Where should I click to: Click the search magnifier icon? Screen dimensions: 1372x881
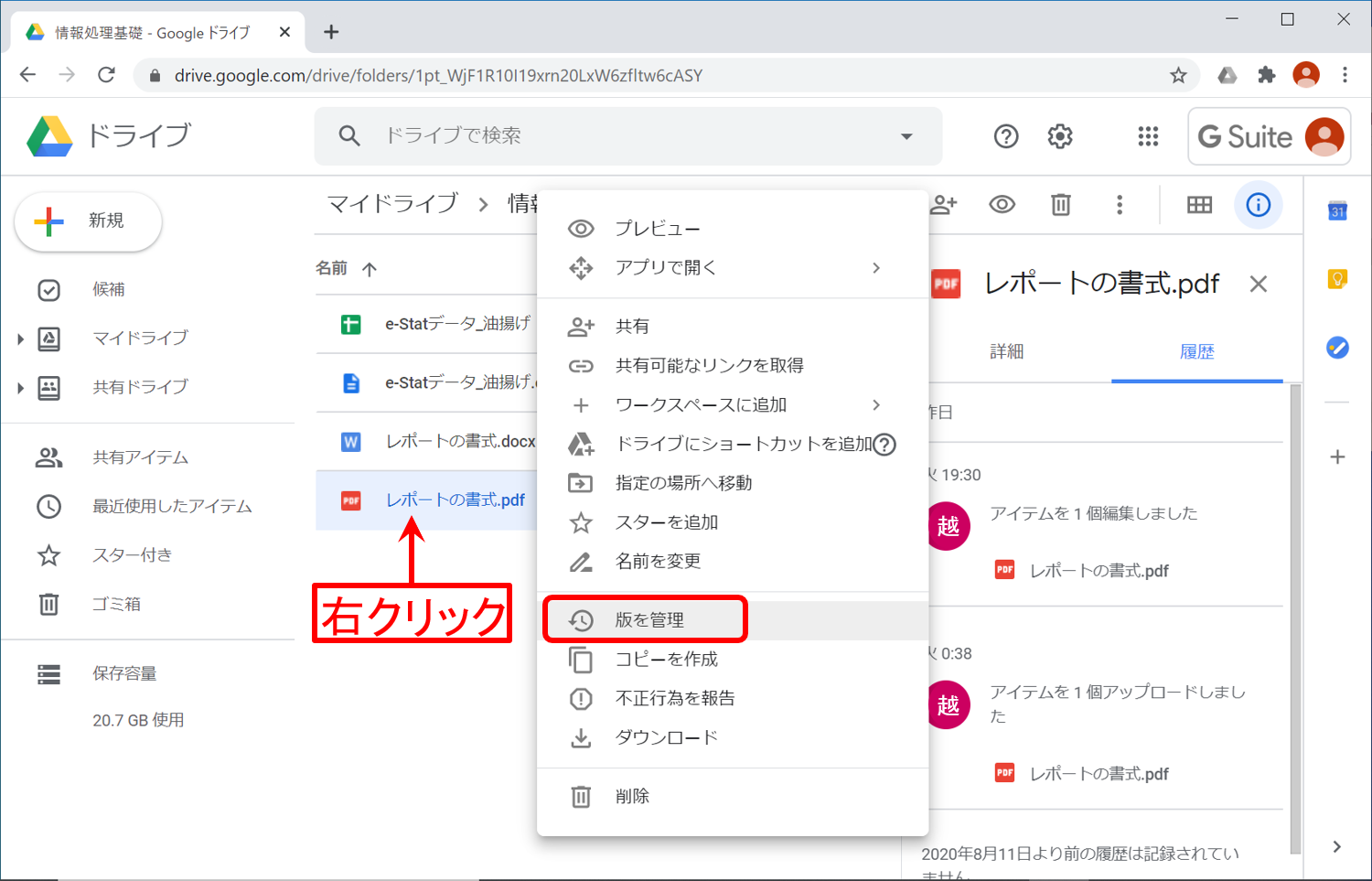click(x=348, y=136)
